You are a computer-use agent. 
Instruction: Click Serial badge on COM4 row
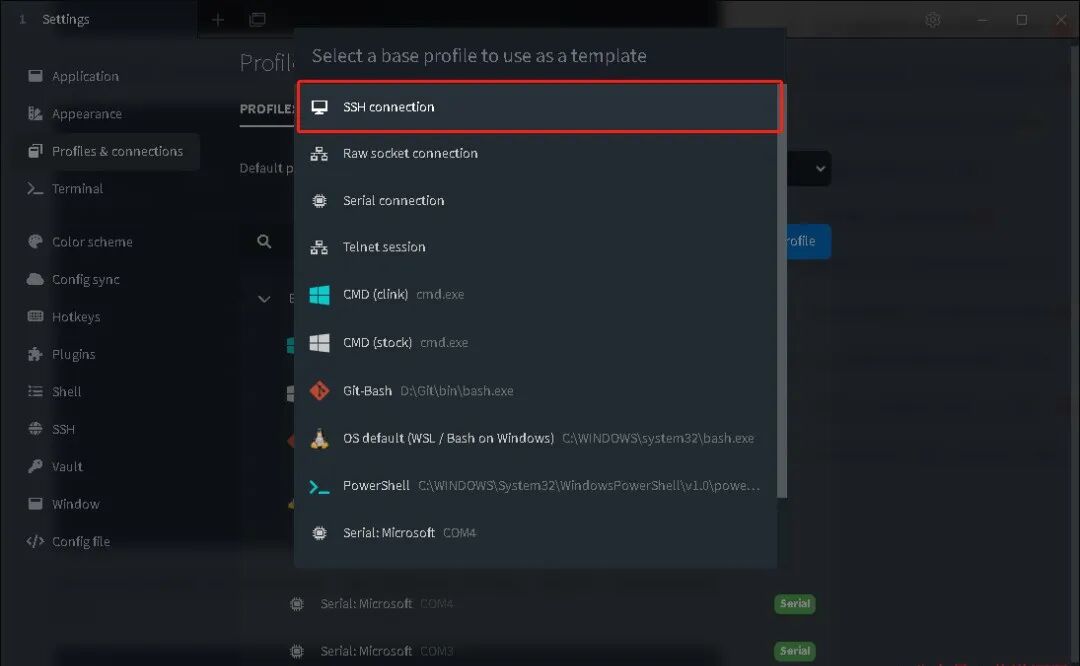click(795, 604)
